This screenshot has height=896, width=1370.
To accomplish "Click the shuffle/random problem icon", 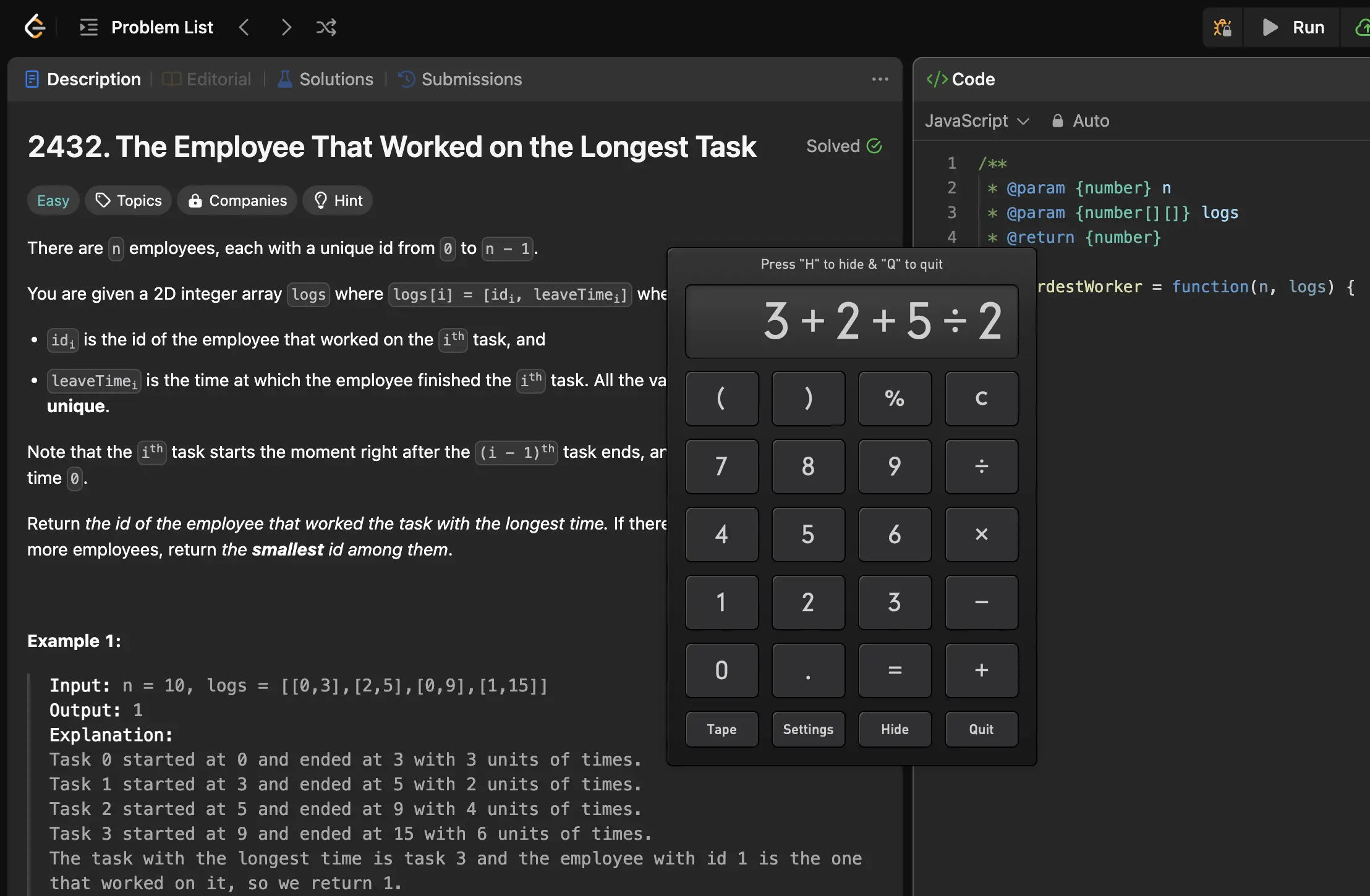I will (325, 27).
